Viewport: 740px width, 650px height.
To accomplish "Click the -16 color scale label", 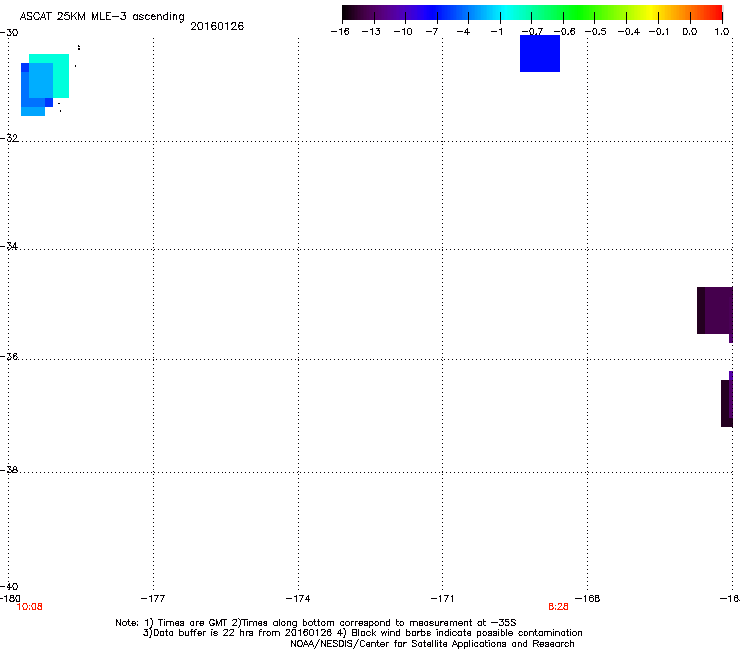I will (340, 32).
